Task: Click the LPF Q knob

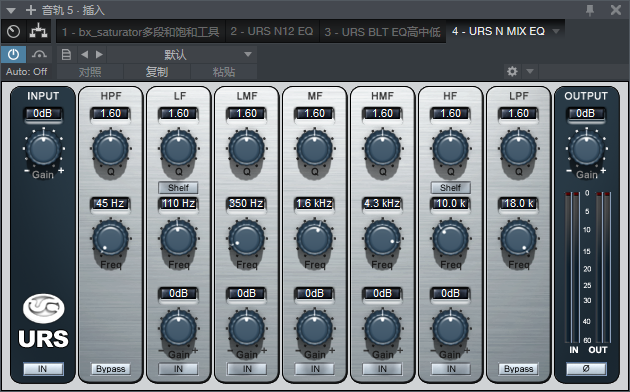Action: point(518,149)
